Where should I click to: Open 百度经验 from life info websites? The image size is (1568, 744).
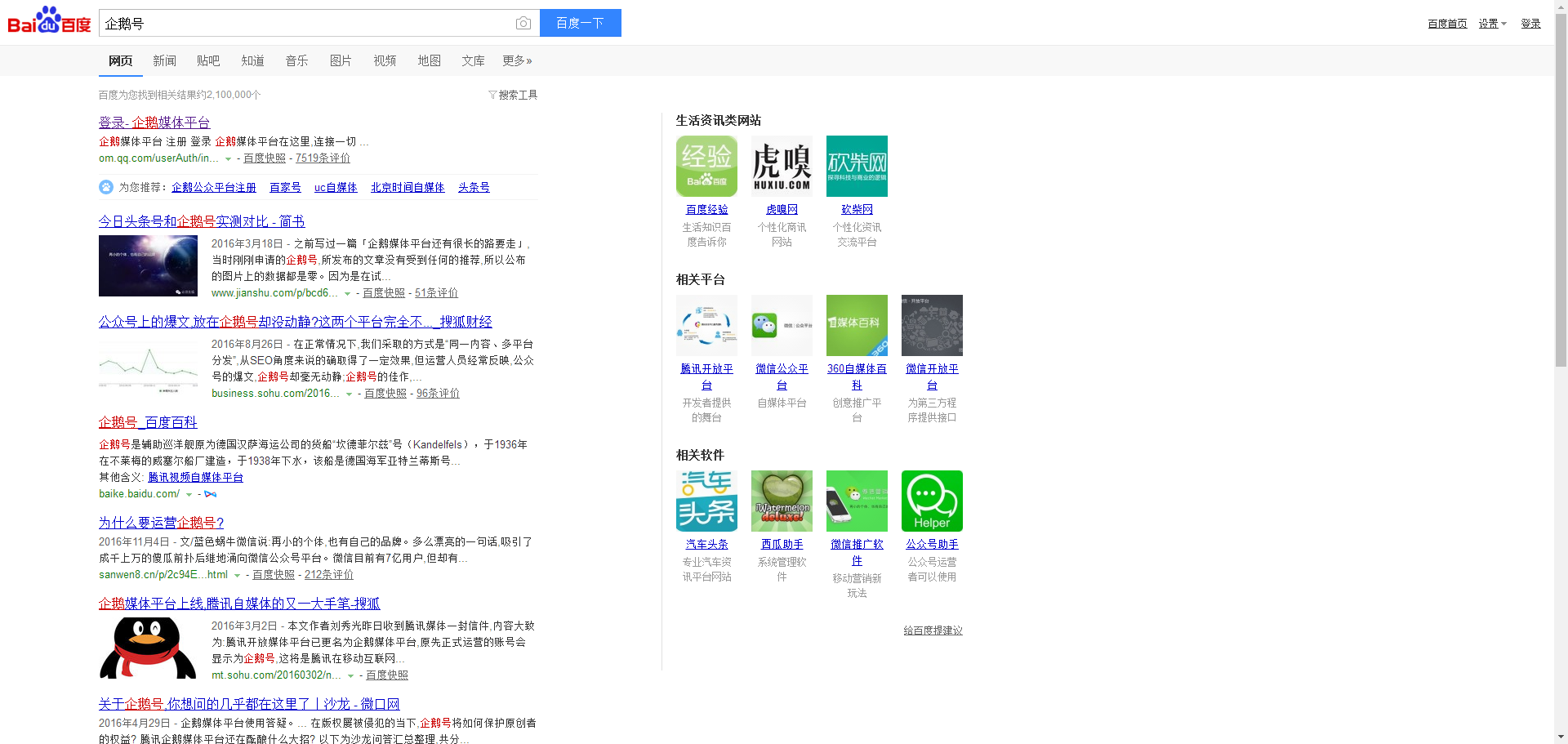tap(706, 166)
